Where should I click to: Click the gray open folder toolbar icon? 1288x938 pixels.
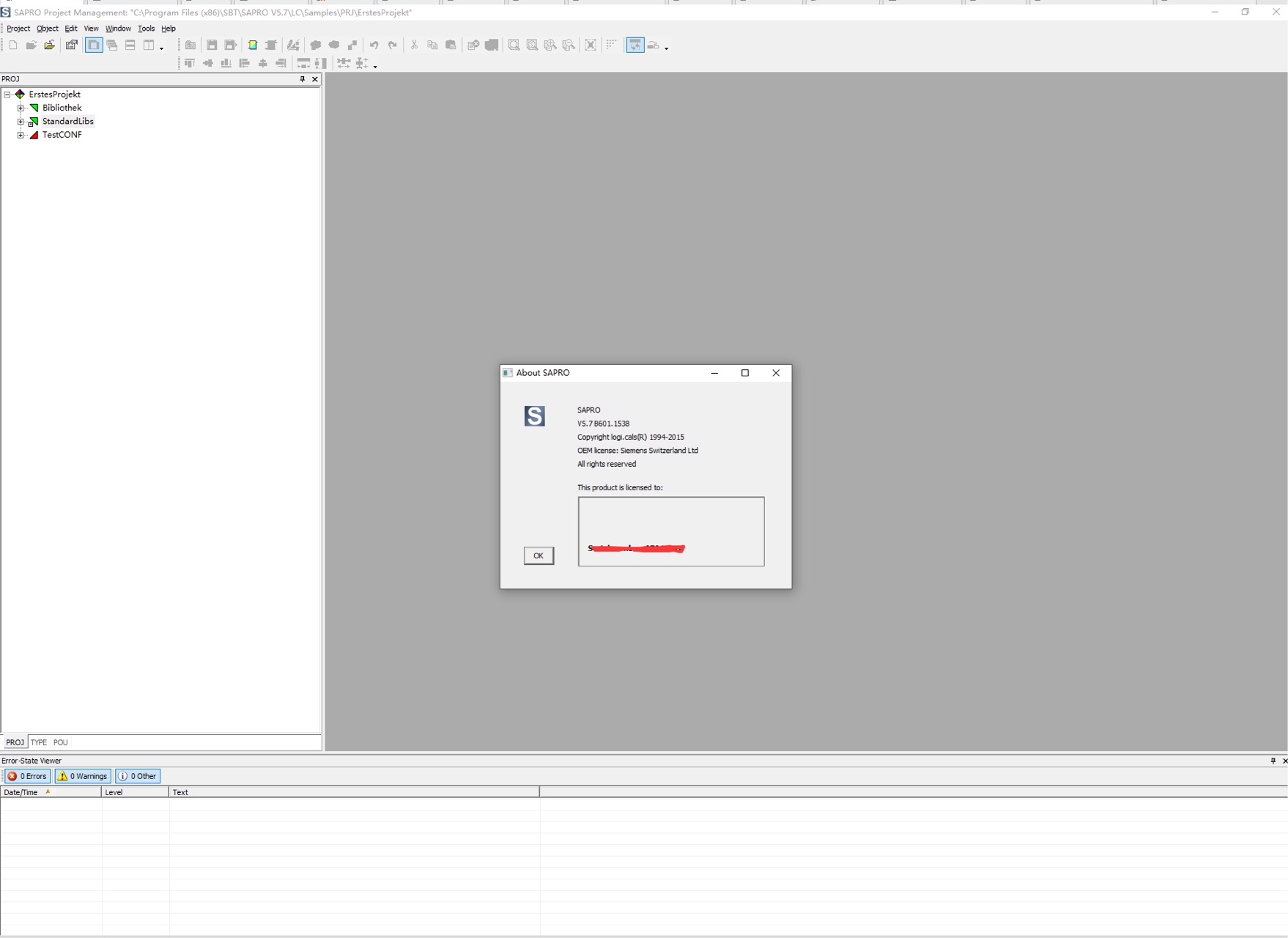coord(32,45)
